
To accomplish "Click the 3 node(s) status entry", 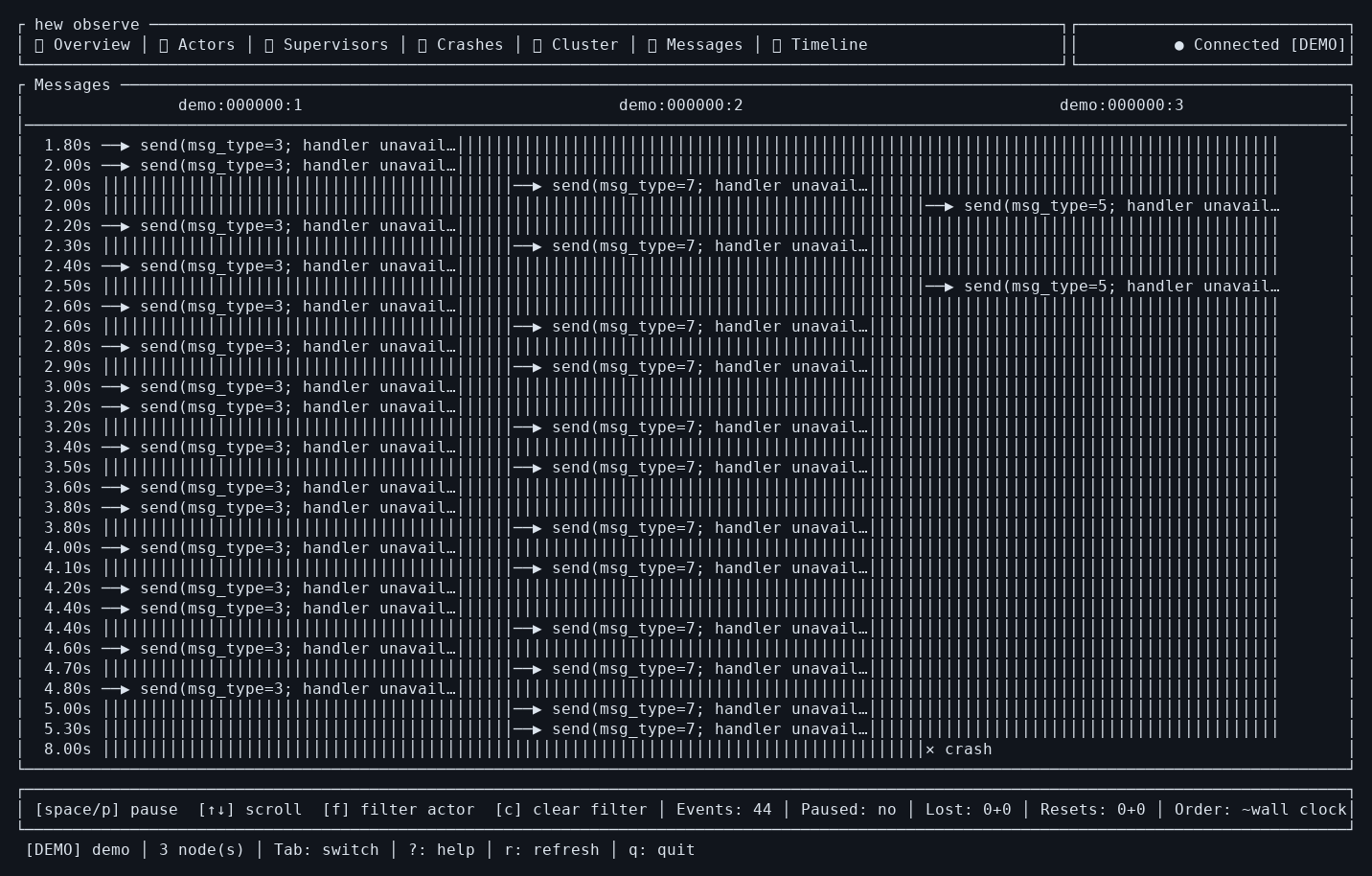I will pos(202,850).
